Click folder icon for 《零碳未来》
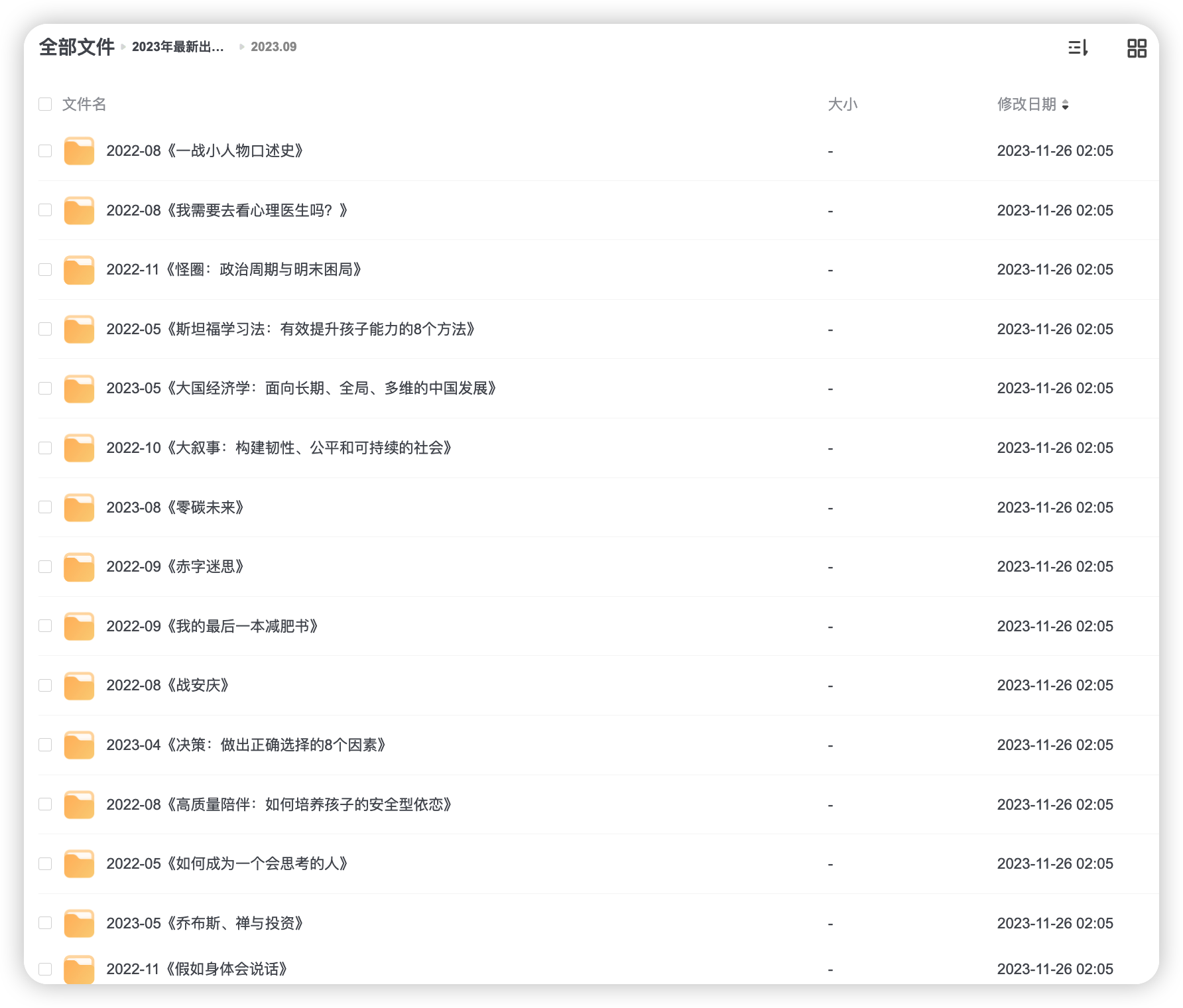Image resolution: width=1183 pixels, height=1008 pixels. coord(79,507)
